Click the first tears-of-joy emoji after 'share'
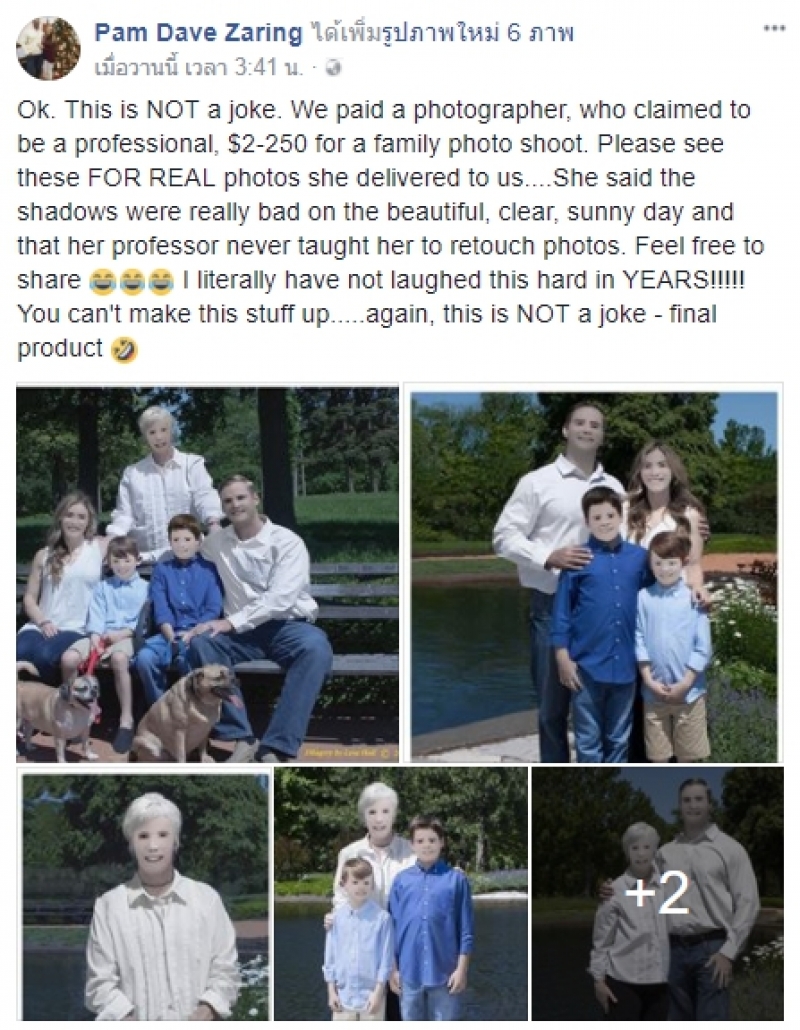 pyautogui.click(x=102, y=281)
